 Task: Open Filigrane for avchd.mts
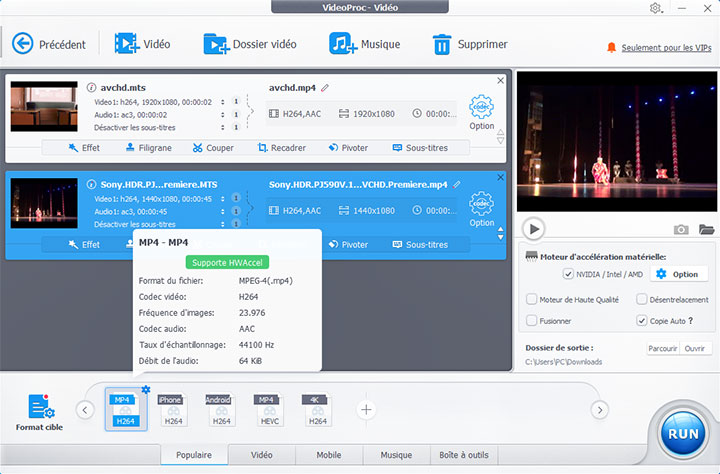(x=149, y=148)
